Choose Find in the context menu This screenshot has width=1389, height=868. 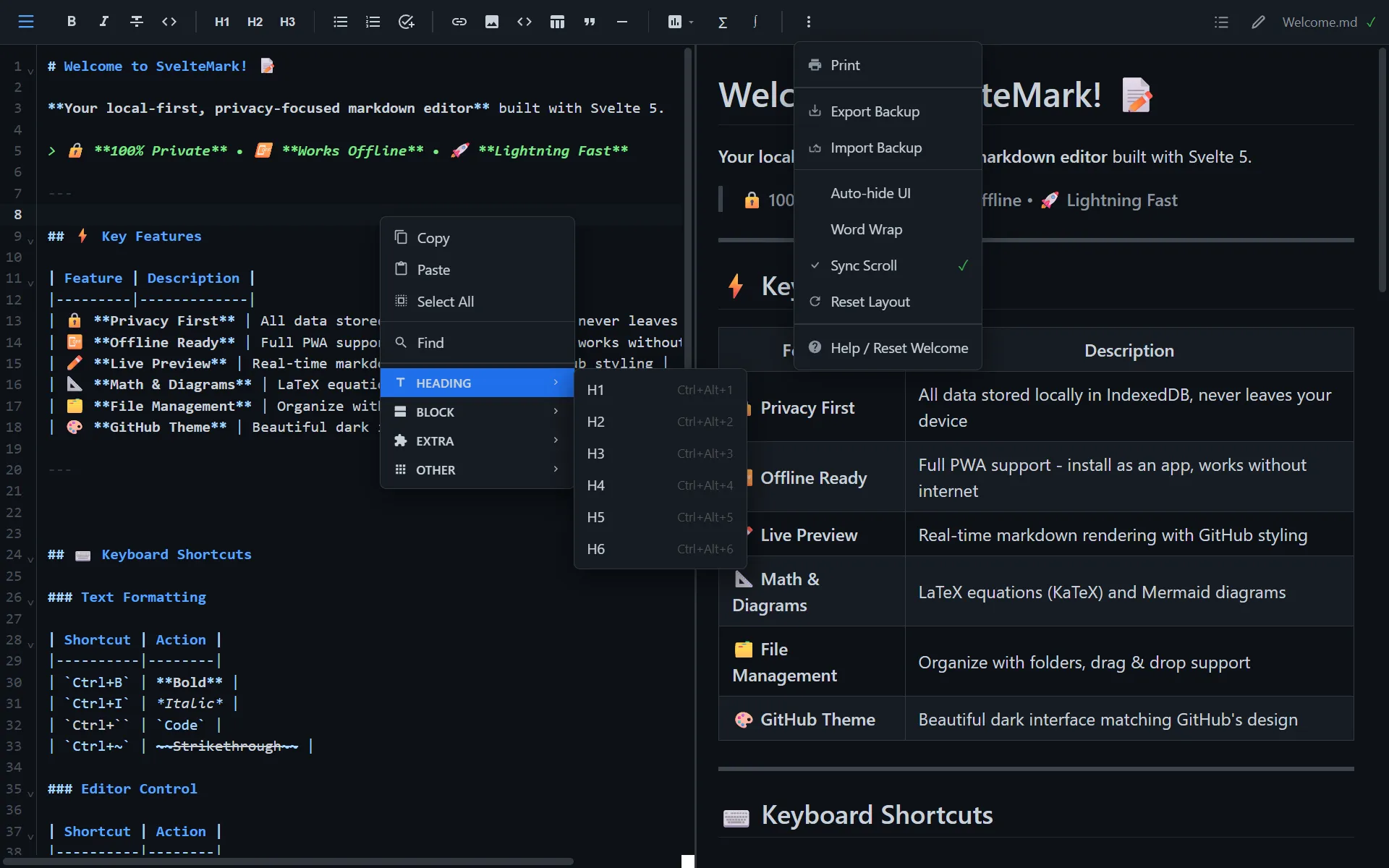(477, 343)
